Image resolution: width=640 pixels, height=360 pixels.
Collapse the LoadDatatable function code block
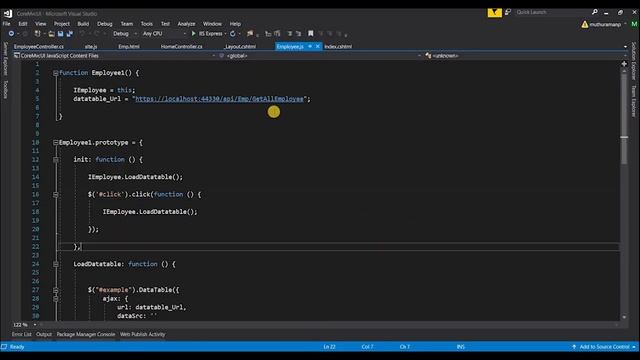(x=56, y=264)
